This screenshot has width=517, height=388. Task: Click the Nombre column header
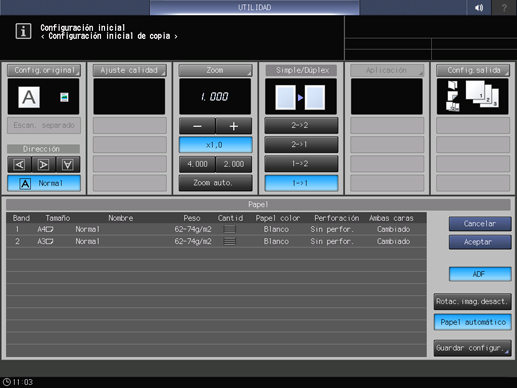point(121,218)
